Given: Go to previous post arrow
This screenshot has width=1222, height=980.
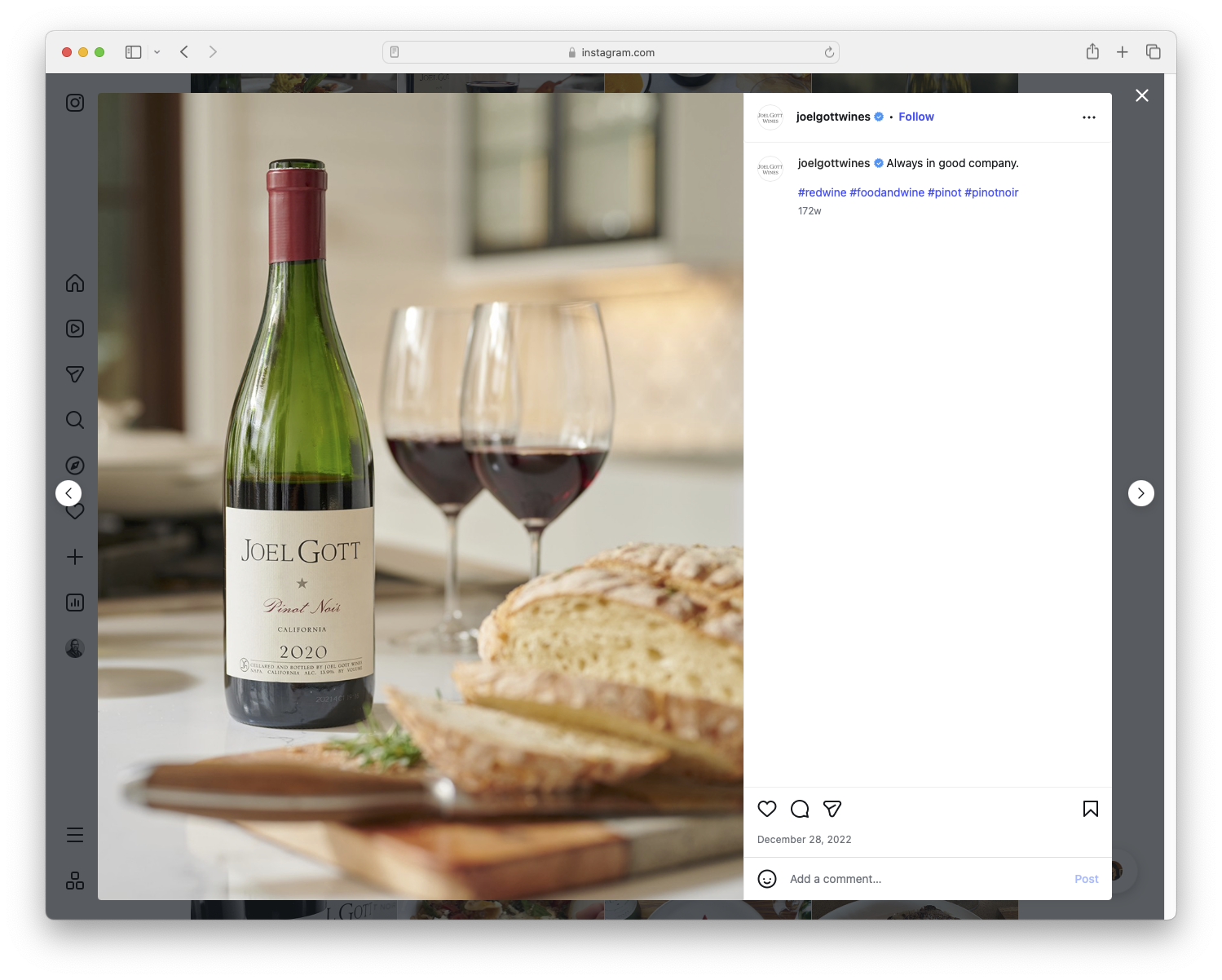Looking at the screenshot, I should coord(68,493).
